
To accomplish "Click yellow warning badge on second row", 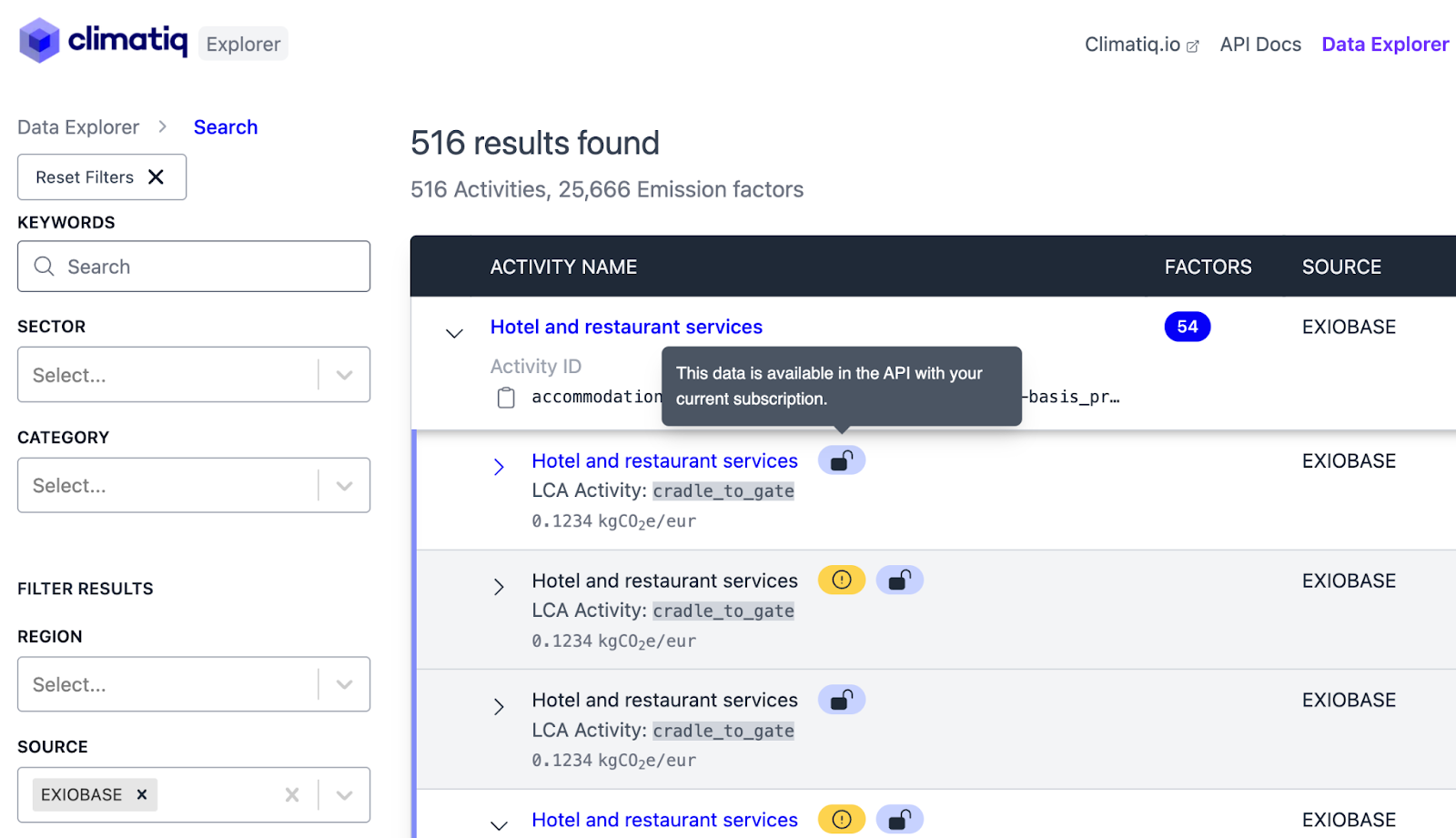I will coord(842,580).
